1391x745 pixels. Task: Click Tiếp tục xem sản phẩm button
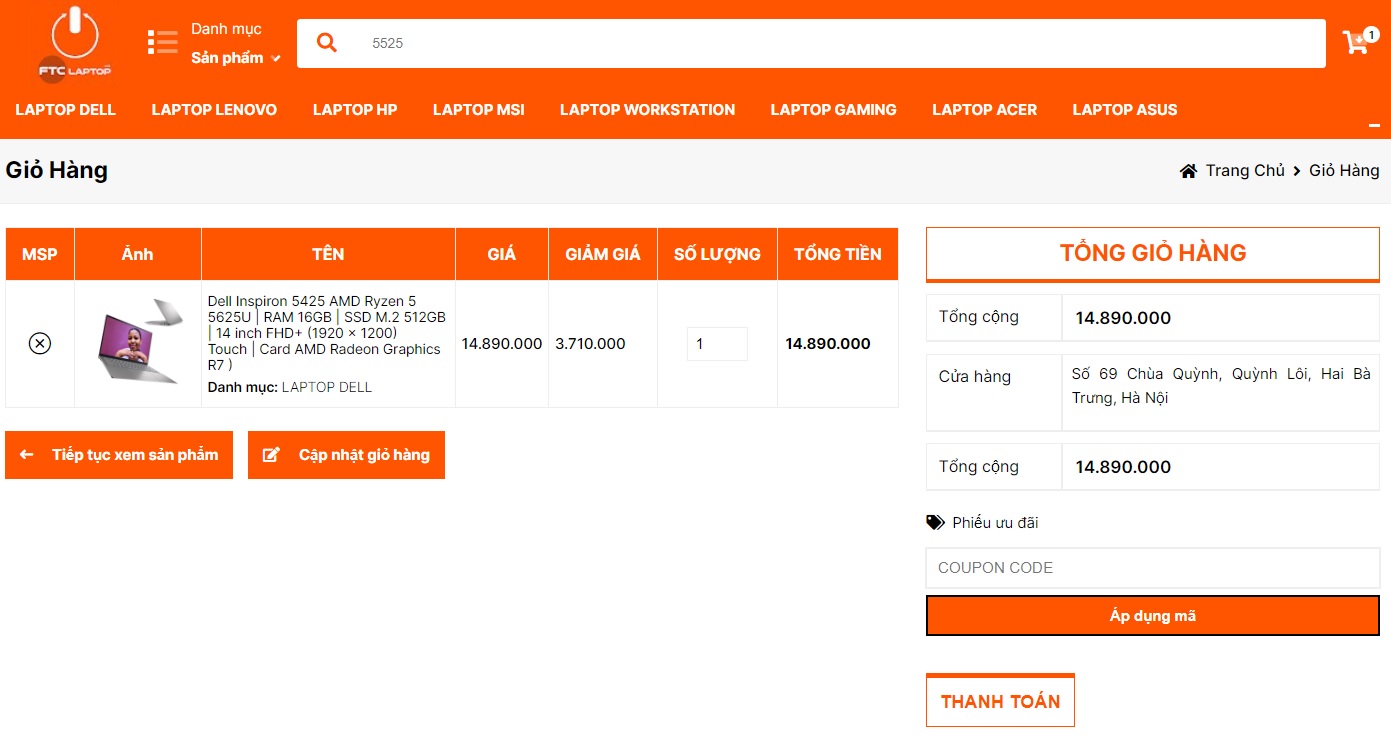119,455
